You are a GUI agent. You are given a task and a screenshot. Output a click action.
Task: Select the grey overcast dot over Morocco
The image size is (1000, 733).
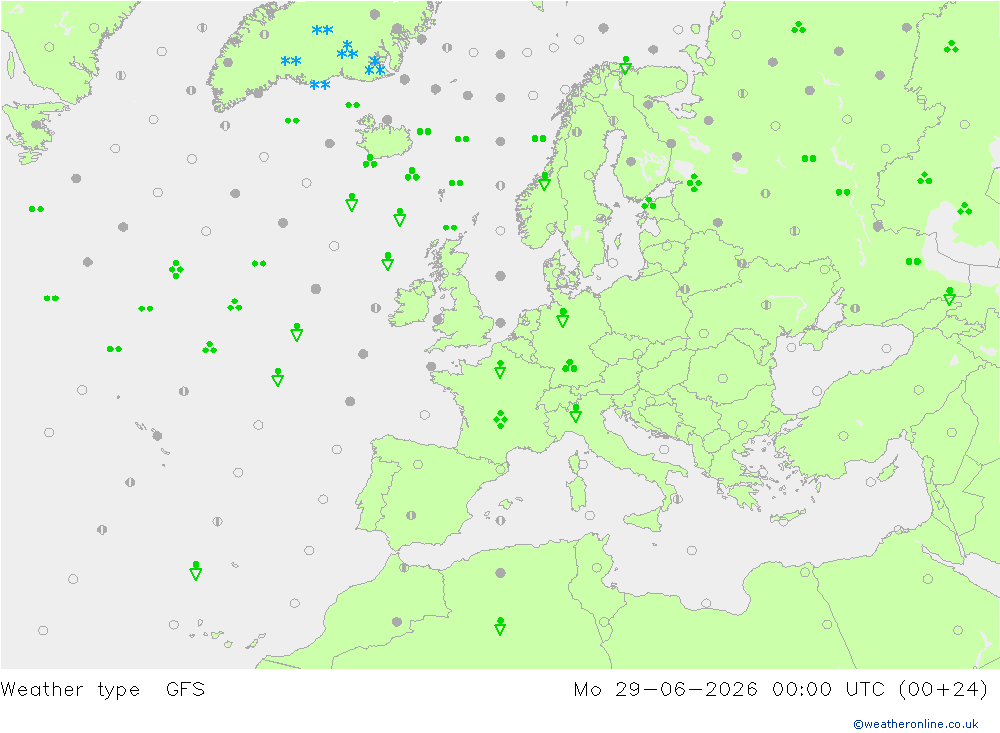click(x=397, y=621)
